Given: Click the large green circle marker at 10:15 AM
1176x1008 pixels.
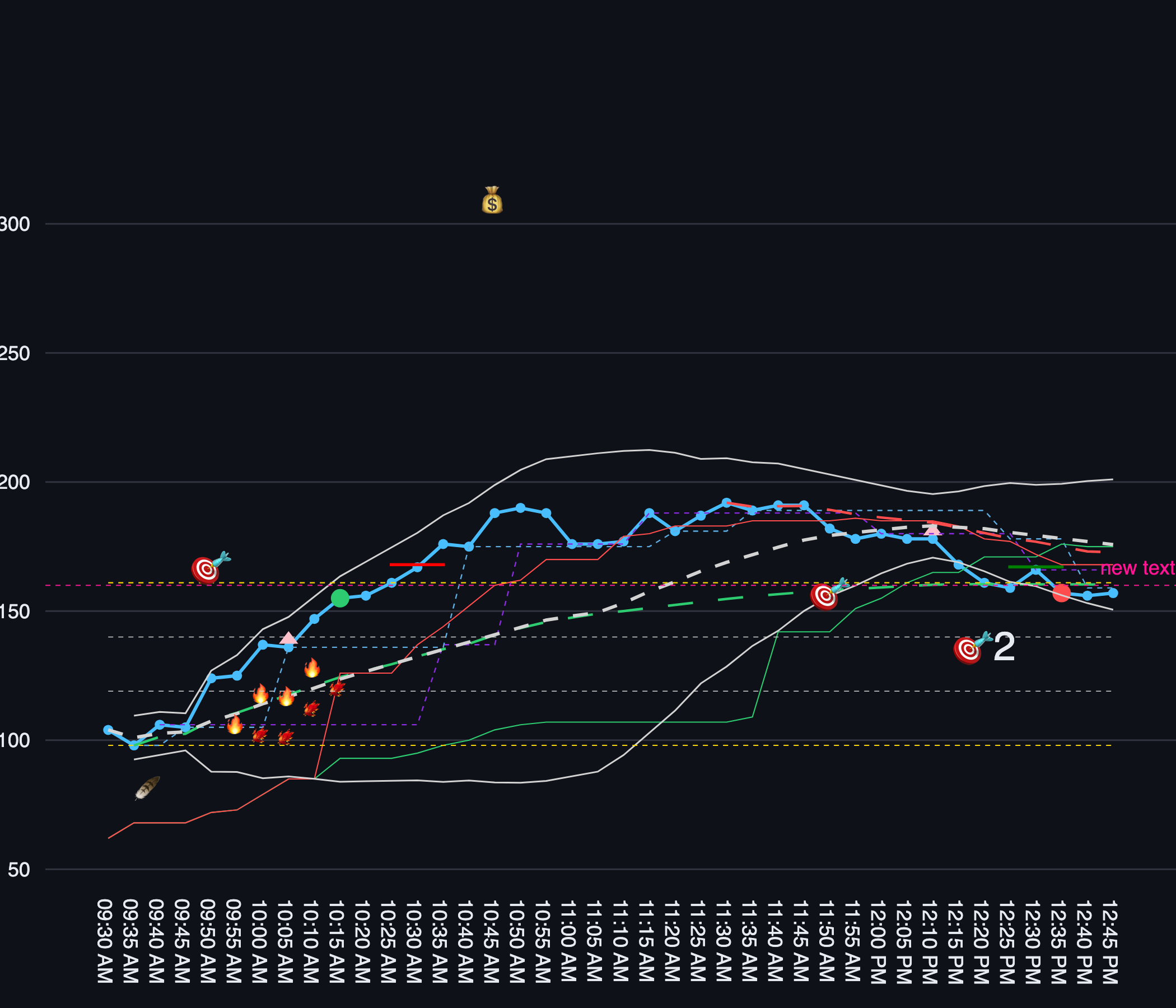Looking at the screenshot, I should tap(339, 598).
